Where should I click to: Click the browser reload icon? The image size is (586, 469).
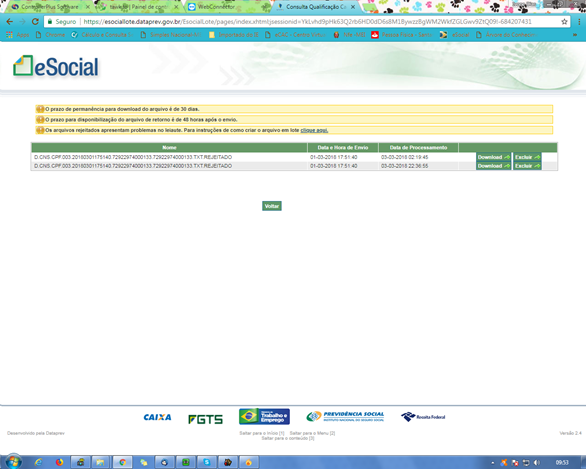(35, 22)
